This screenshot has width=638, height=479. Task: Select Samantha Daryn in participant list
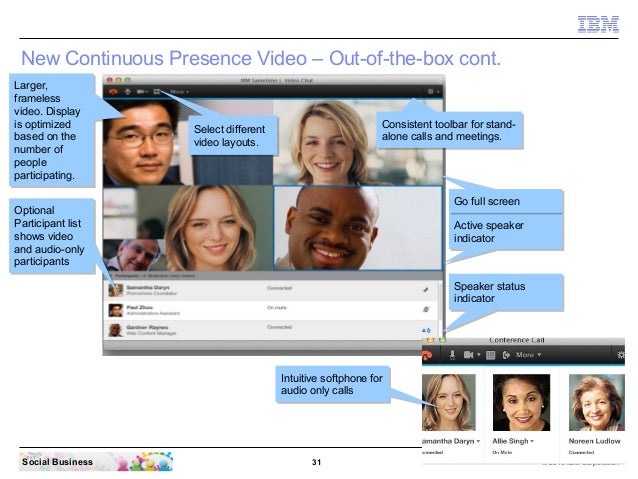coord(271,291)
